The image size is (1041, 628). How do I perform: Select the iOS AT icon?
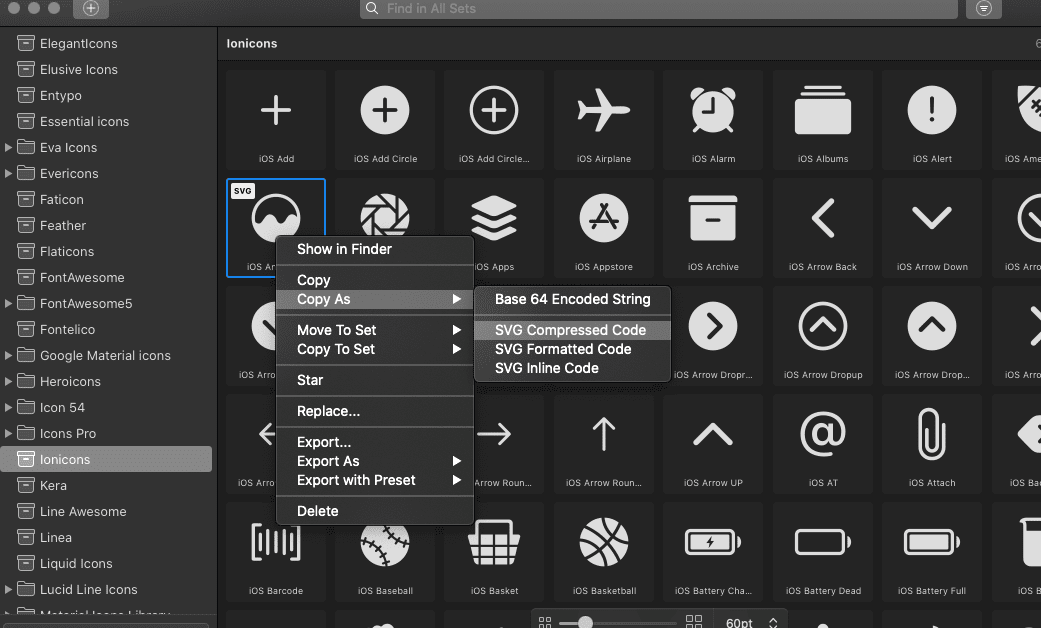[823, 444]
